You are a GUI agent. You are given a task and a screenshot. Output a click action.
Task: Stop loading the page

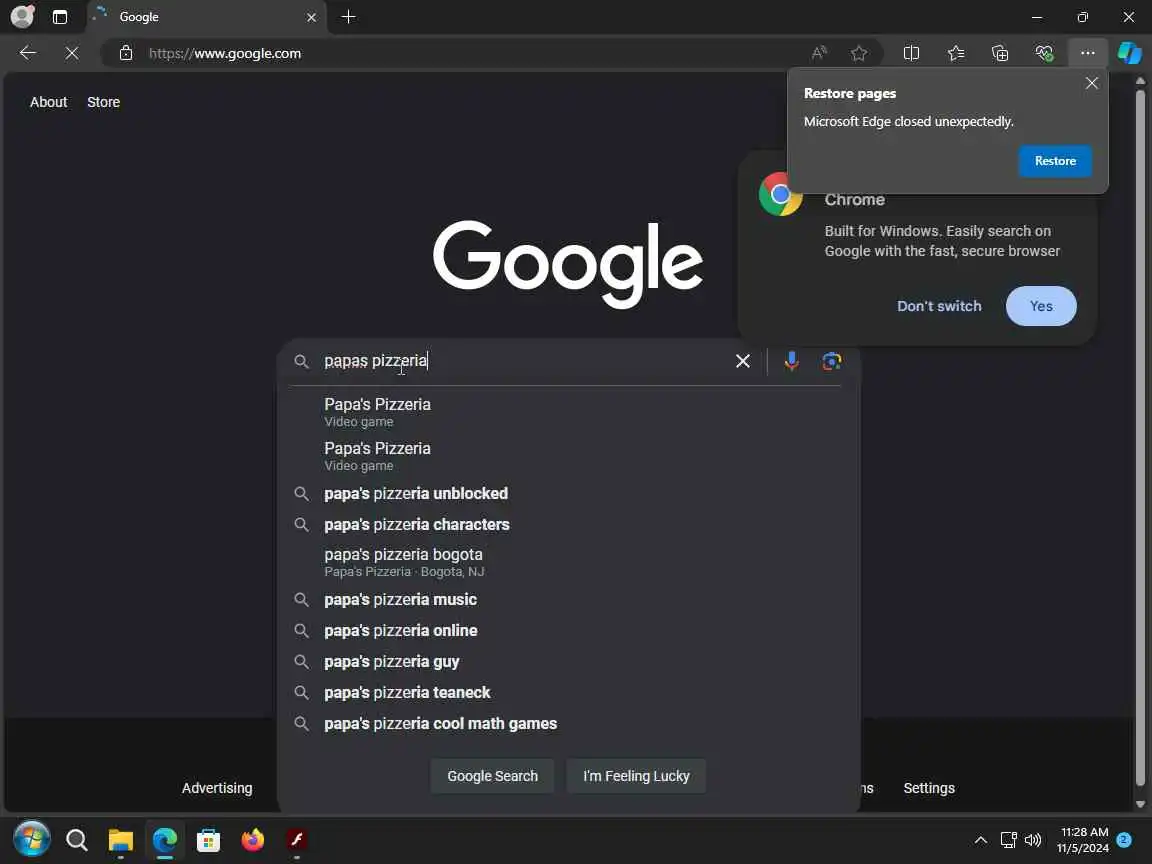[x=71, y=53]
